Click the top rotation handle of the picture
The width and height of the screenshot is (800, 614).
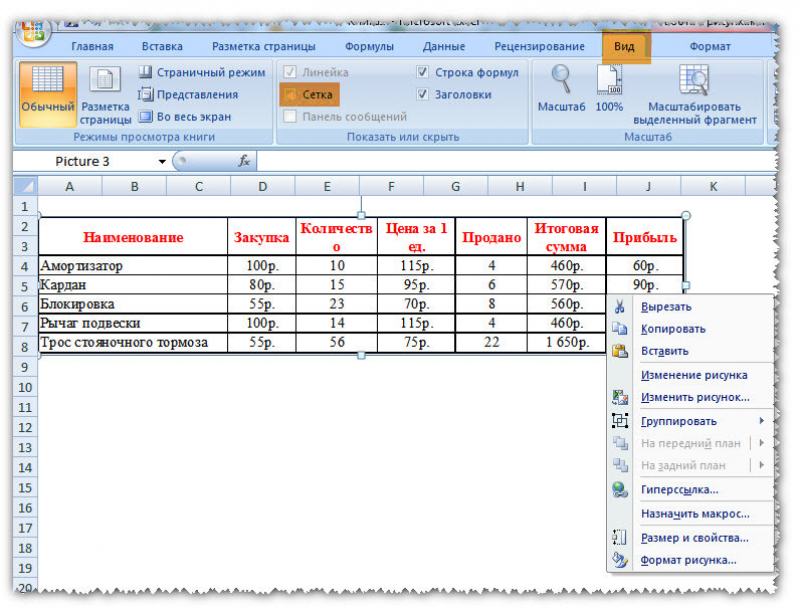click(361, 215)
